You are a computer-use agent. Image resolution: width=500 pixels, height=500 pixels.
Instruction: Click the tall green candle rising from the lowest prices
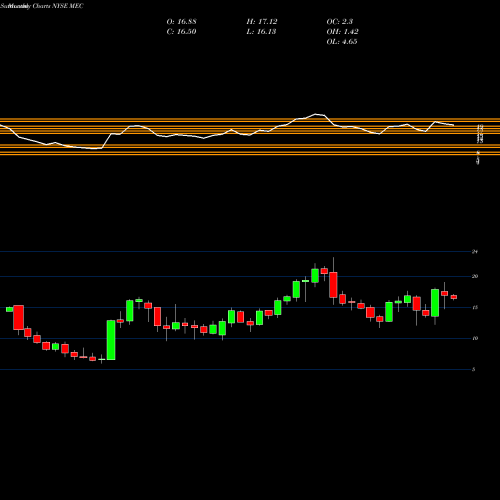(111, 340)
